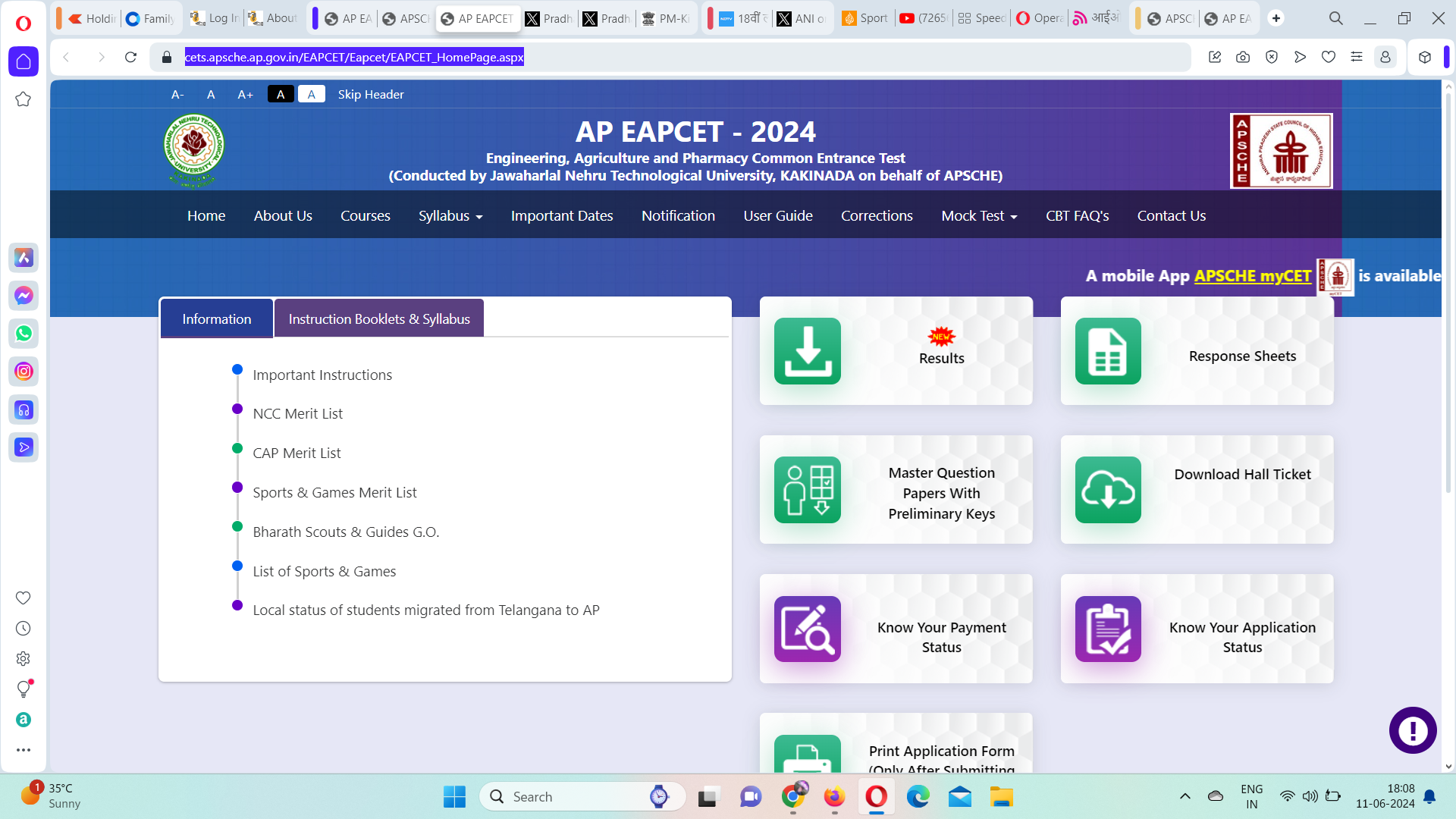1456x819 pixels.
Task: Open Local status of migrated students link
Action: [426, 610]
